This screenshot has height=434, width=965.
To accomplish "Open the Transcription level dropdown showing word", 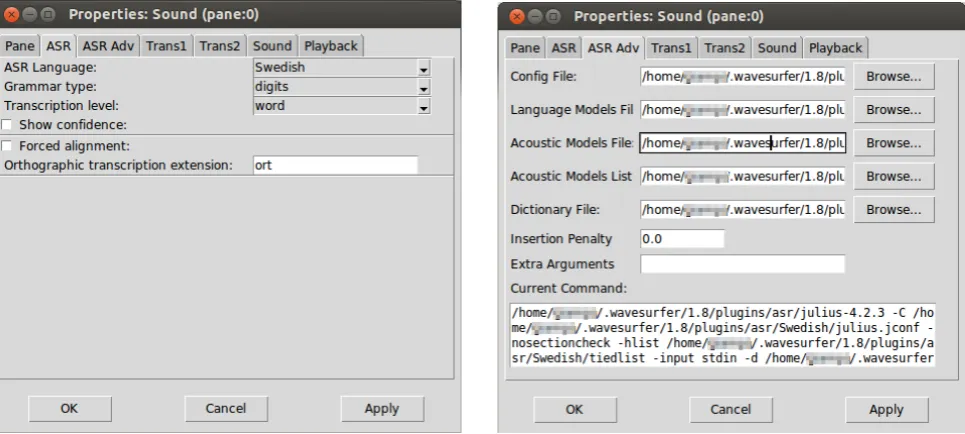I will click(x=342, y=106).
